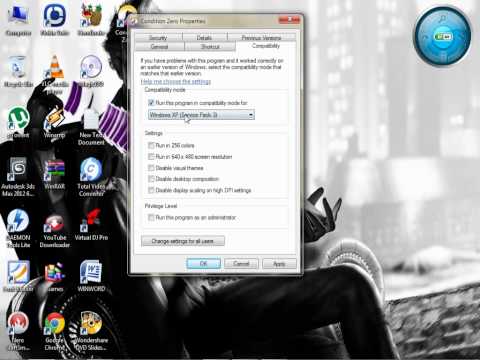Click Change settings for all users button
Viewport: 480px width, 360px height.
183,241
